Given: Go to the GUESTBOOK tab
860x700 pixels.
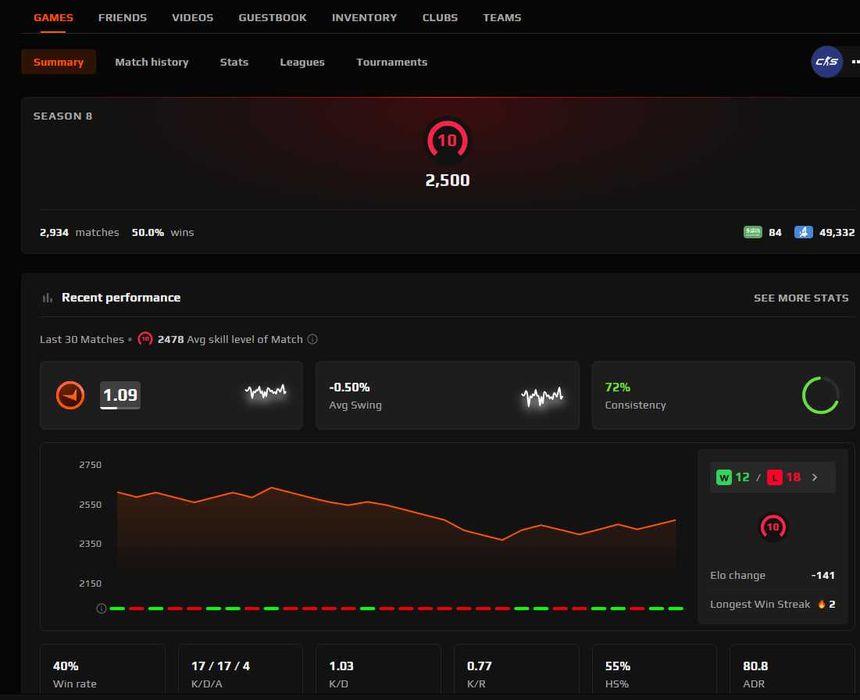Looking at the screenshot, I should pyautogui.click(x=273, y=18).
